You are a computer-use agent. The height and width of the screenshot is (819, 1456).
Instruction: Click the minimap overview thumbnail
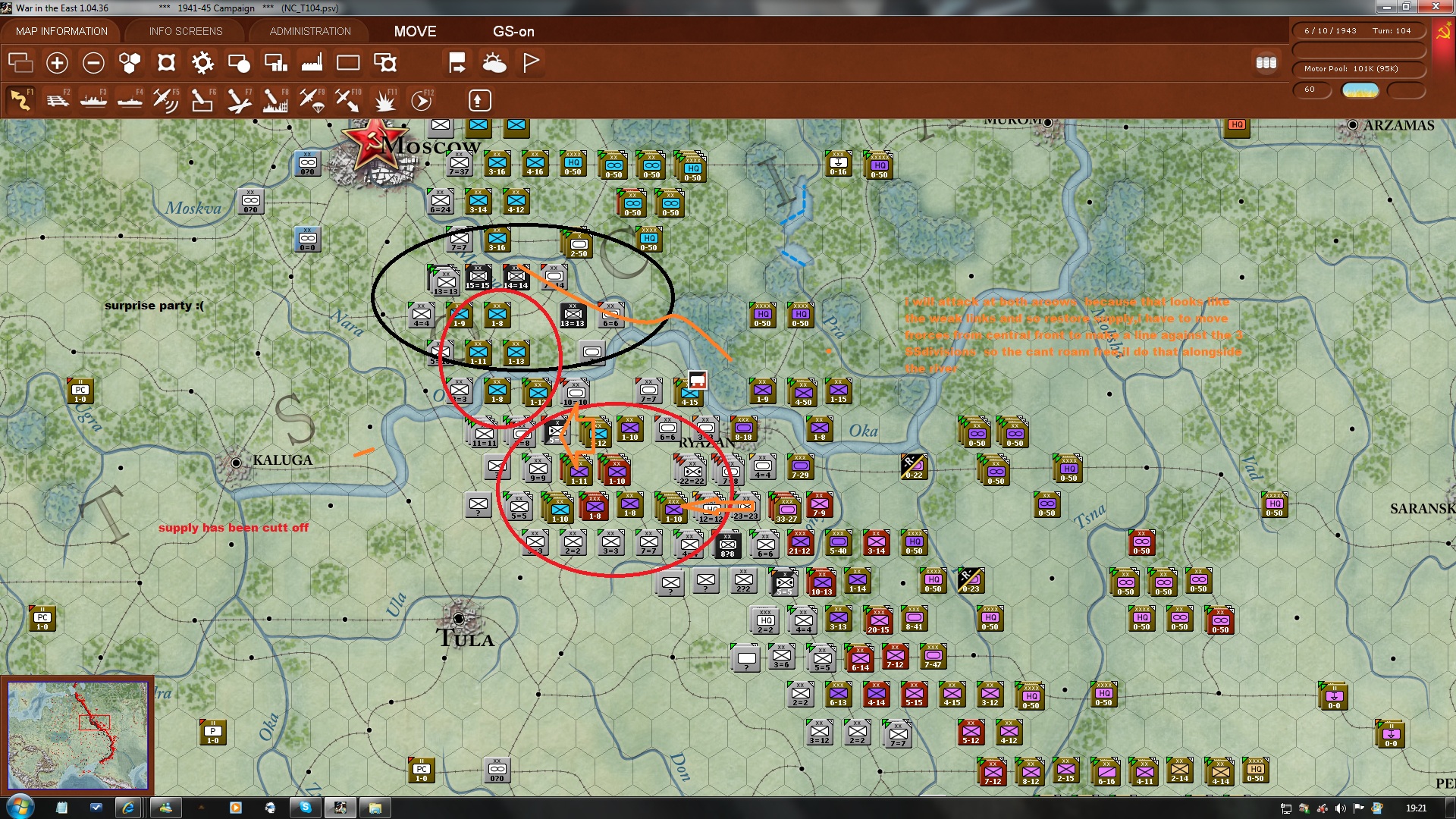coord(78,735)
